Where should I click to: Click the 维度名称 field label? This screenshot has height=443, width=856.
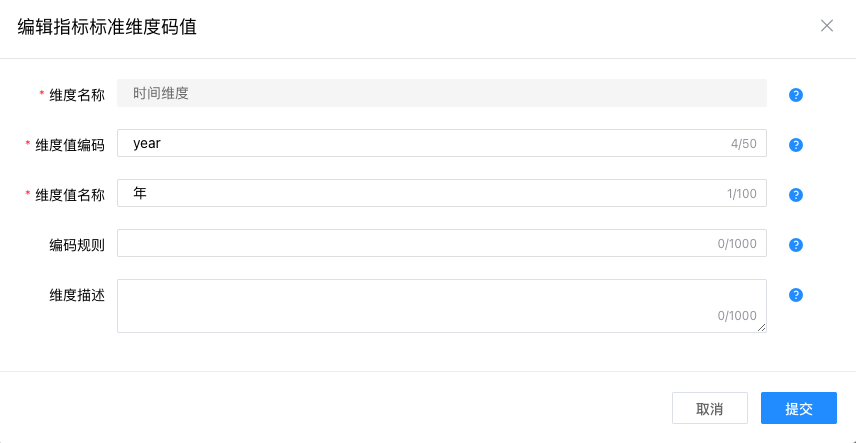(77, 95)
